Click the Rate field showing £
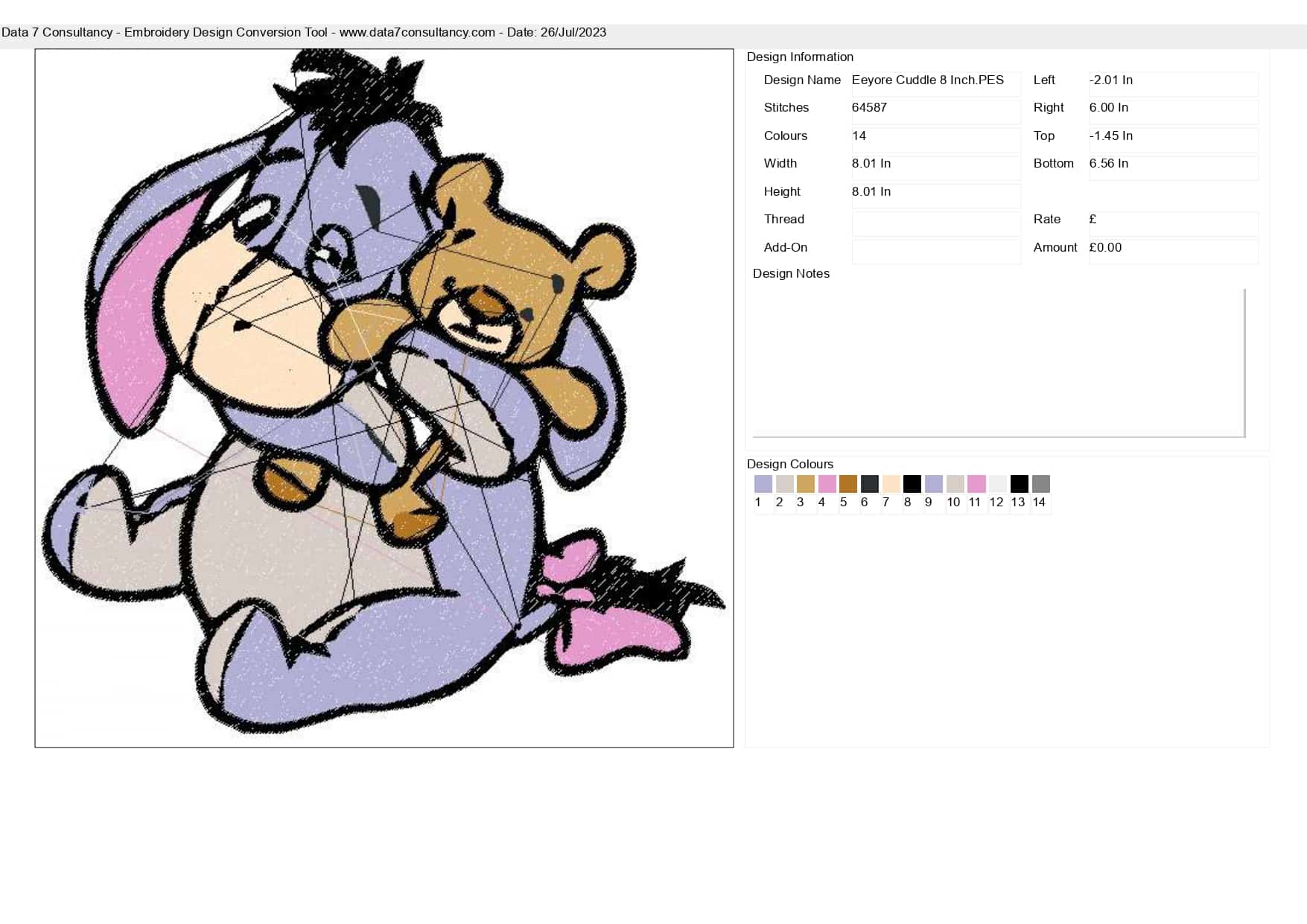The width and height of the screenshot is (1307, 924). 1174,223
